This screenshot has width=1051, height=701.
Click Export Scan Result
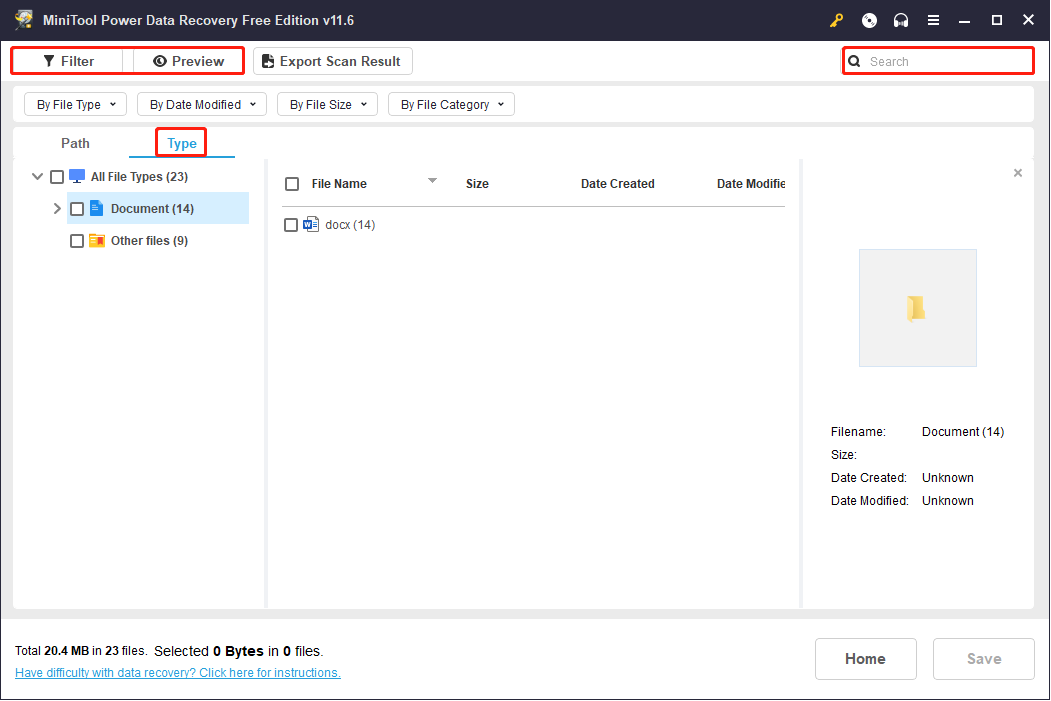(x=332, y=61)
